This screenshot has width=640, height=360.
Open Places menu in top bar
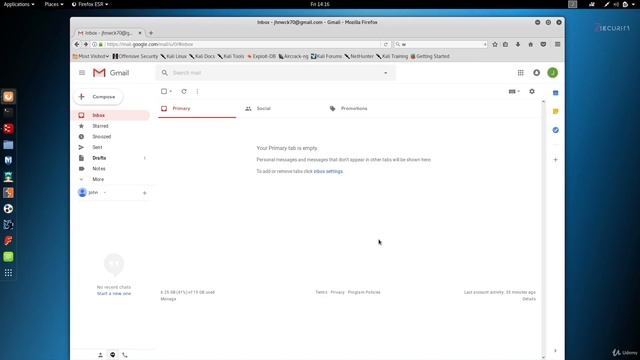coord(54,4)
